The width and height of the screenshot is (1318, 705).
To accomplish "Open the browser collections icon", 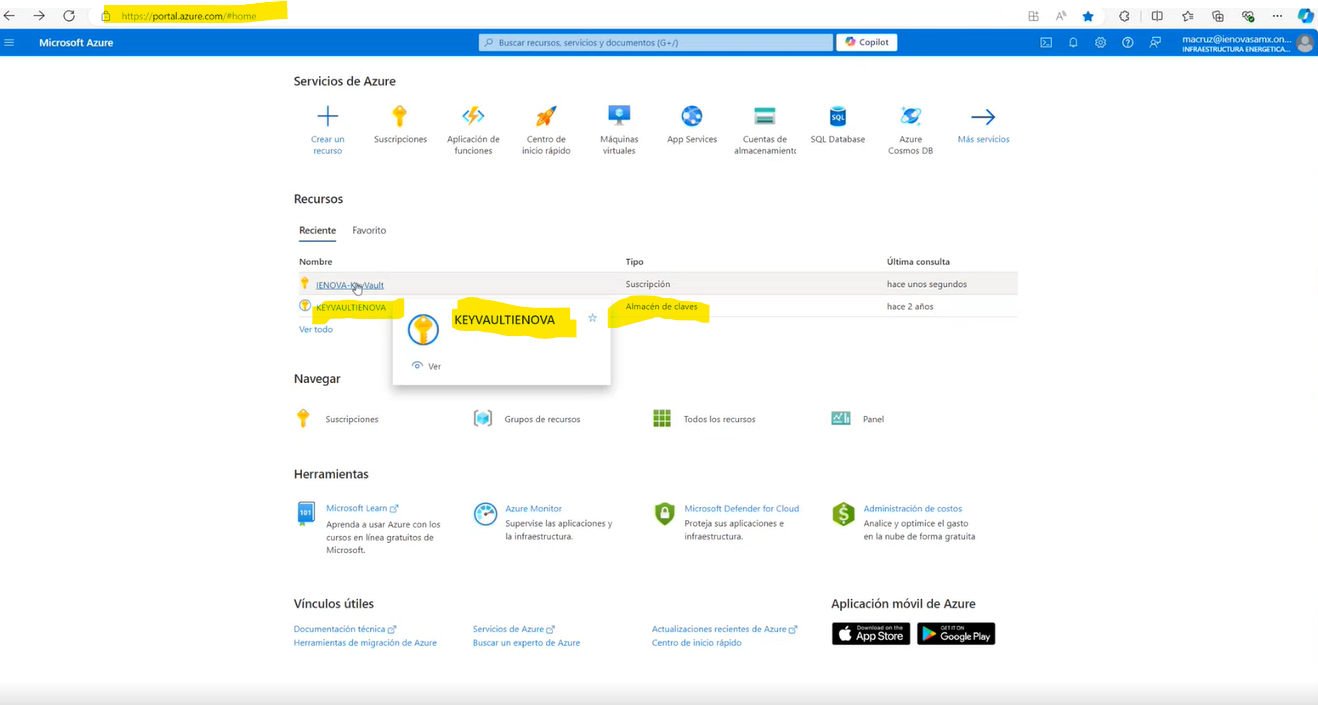I will [x=1217, y=16].
